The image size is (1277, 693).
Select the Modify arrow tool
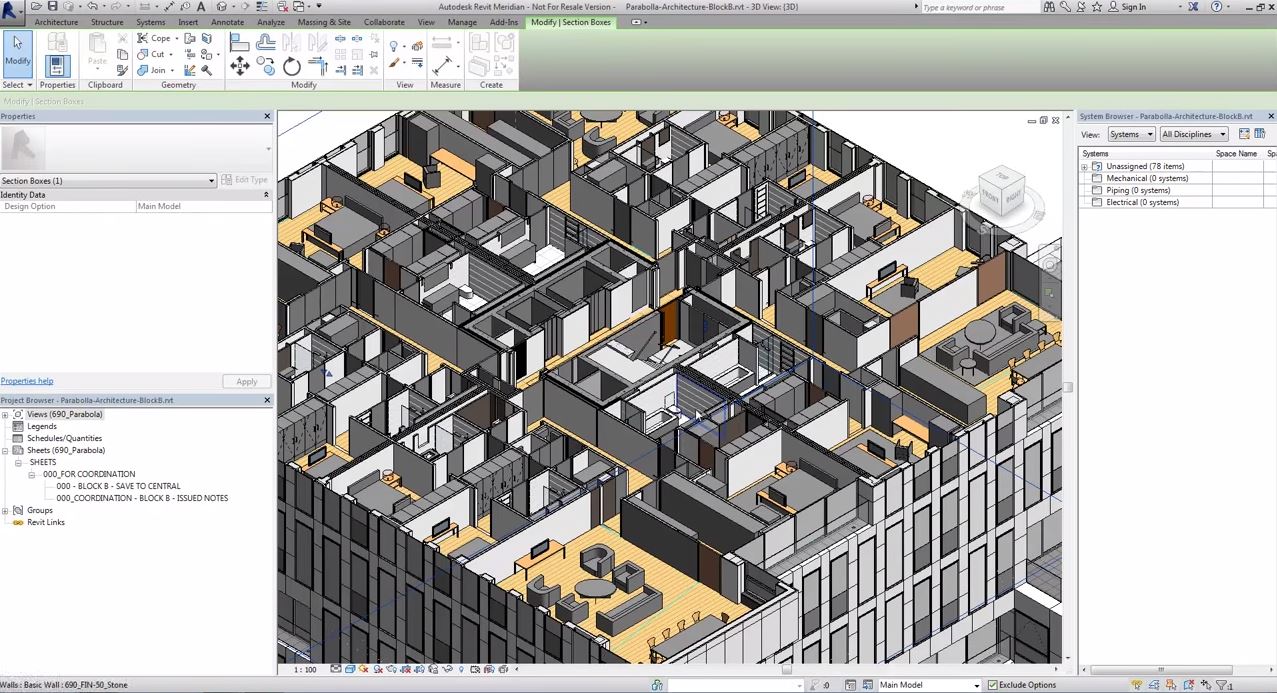pyautogui.click(x=16, y=55)
